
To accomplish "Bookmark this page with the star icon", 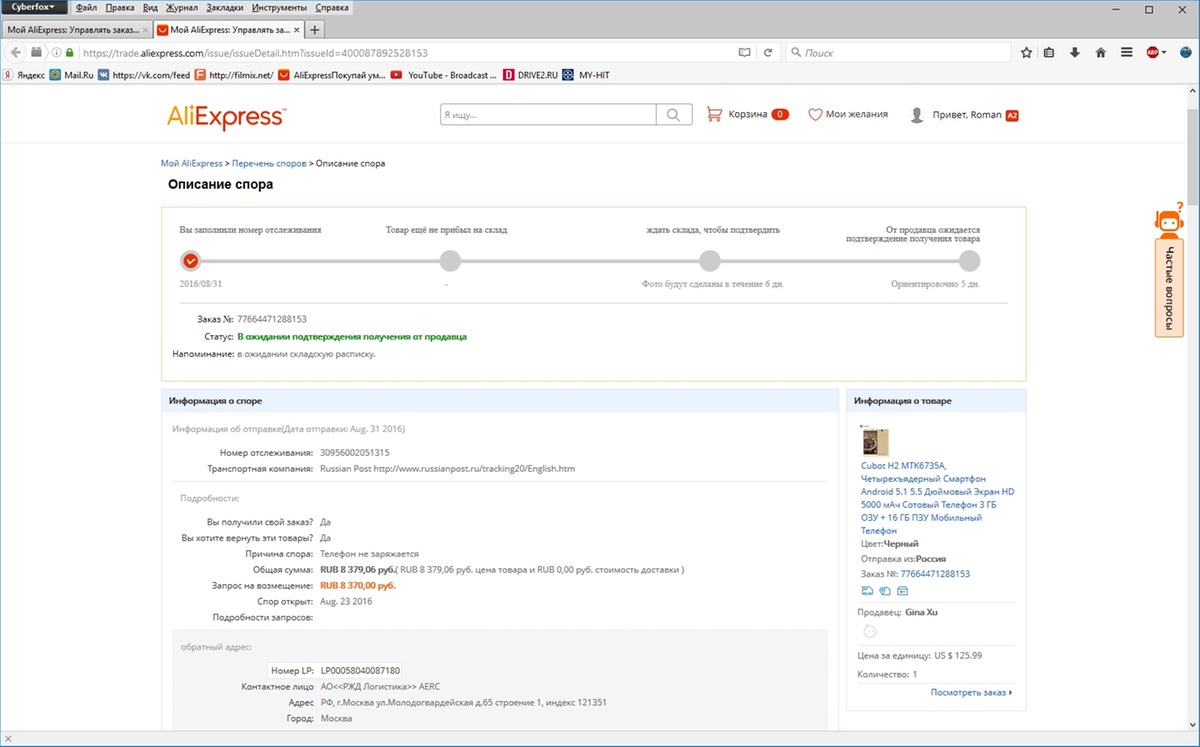I will pos(1026,52).
